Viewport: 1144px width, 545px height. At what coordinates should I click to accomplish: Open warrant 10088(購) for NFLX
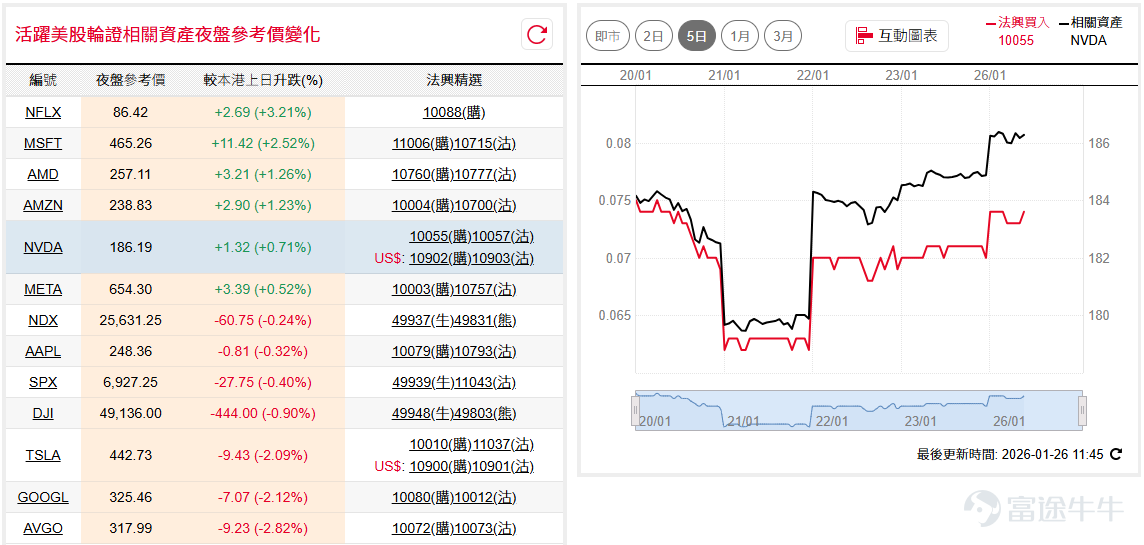click(454, 112)
